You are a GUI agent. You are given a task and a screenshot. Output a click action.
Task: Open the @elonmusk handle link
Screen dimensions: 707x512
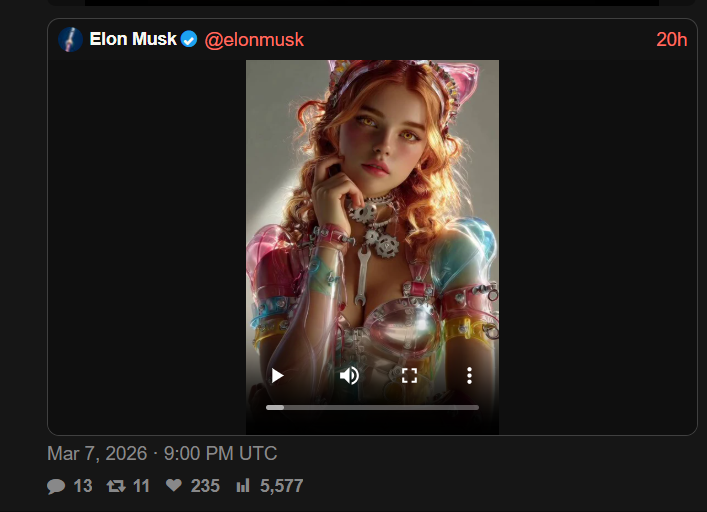click(x=254, y=40)
